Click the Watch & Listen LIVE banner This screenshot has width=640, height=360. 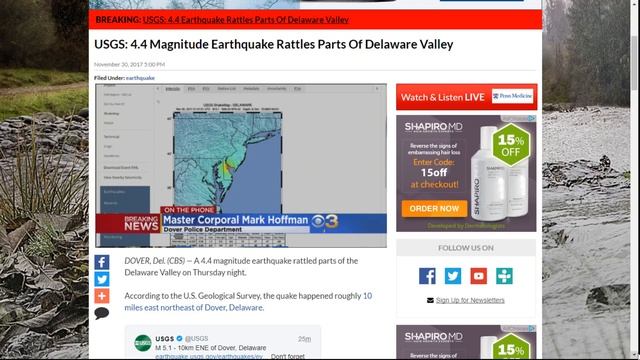point(467,97)
